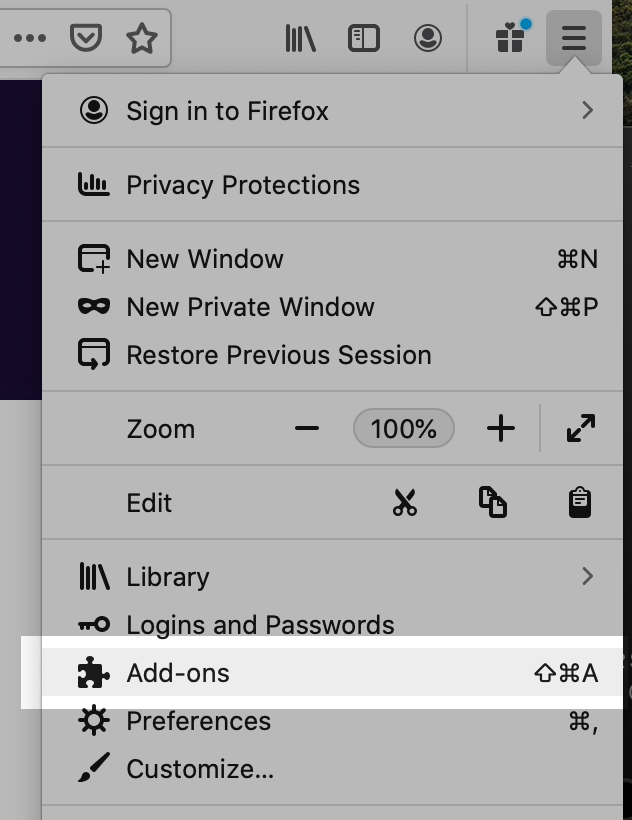
Task: Open Preferences from the menu
Action: [198, 721]
